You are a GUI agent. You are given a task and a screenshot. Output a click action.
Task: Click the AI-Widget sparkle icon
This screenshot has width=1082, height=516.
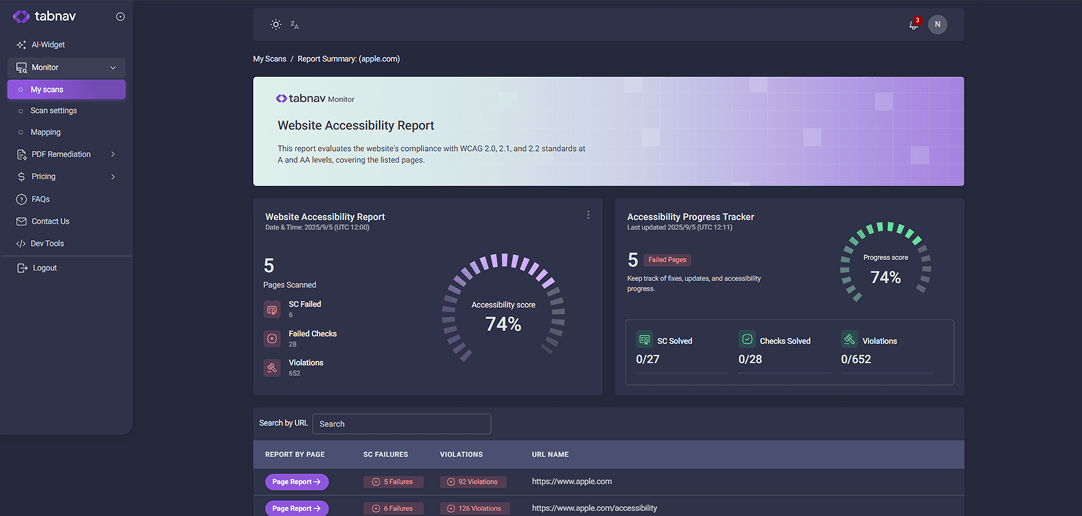(21, 45)
